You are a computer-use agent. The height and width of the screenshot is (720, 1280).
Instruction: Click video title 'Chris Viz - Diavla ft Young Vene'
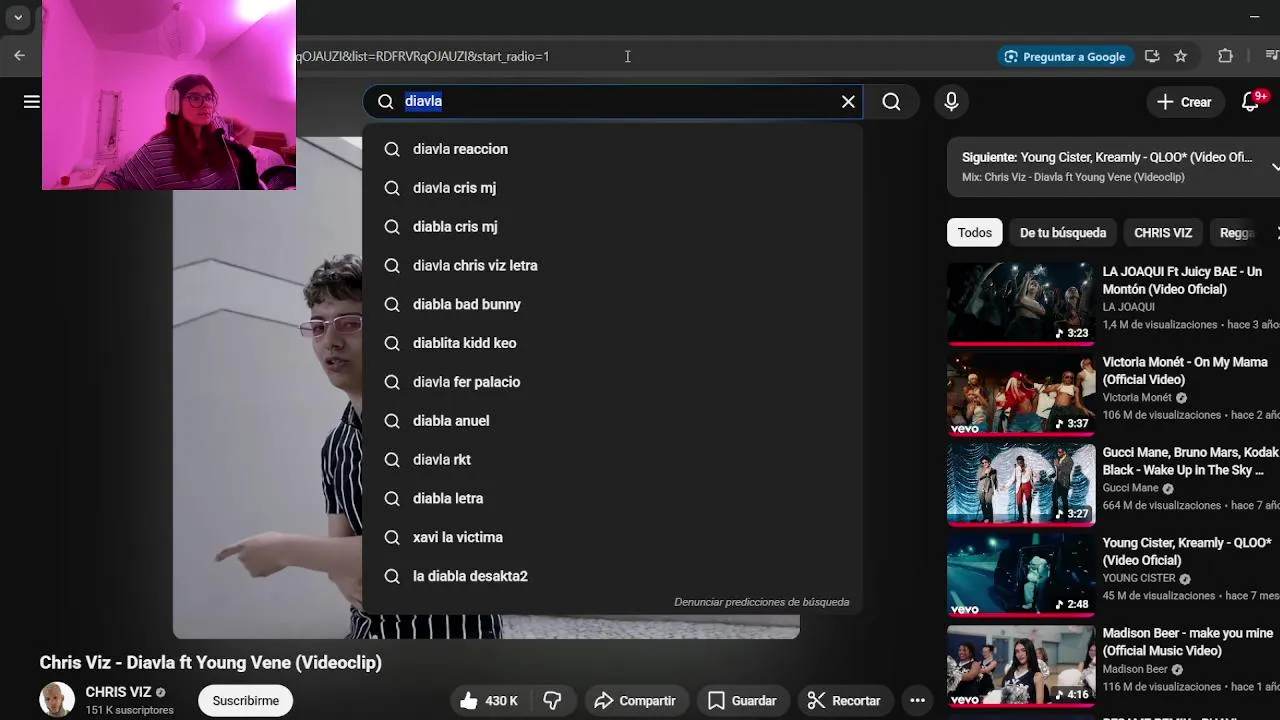tap(210, 662)
